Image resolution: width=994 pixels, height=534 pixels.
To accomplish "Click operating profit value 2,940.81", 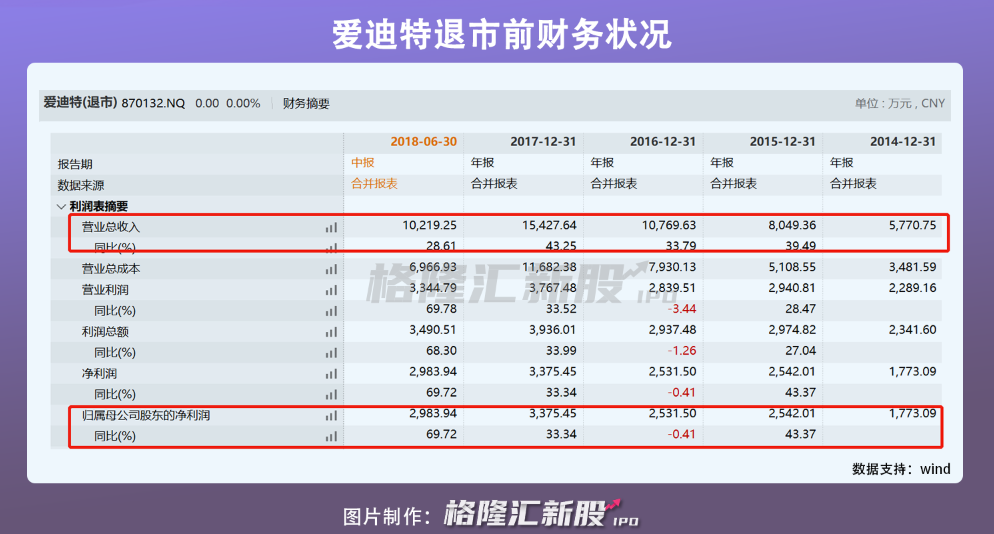I will 792,289.
